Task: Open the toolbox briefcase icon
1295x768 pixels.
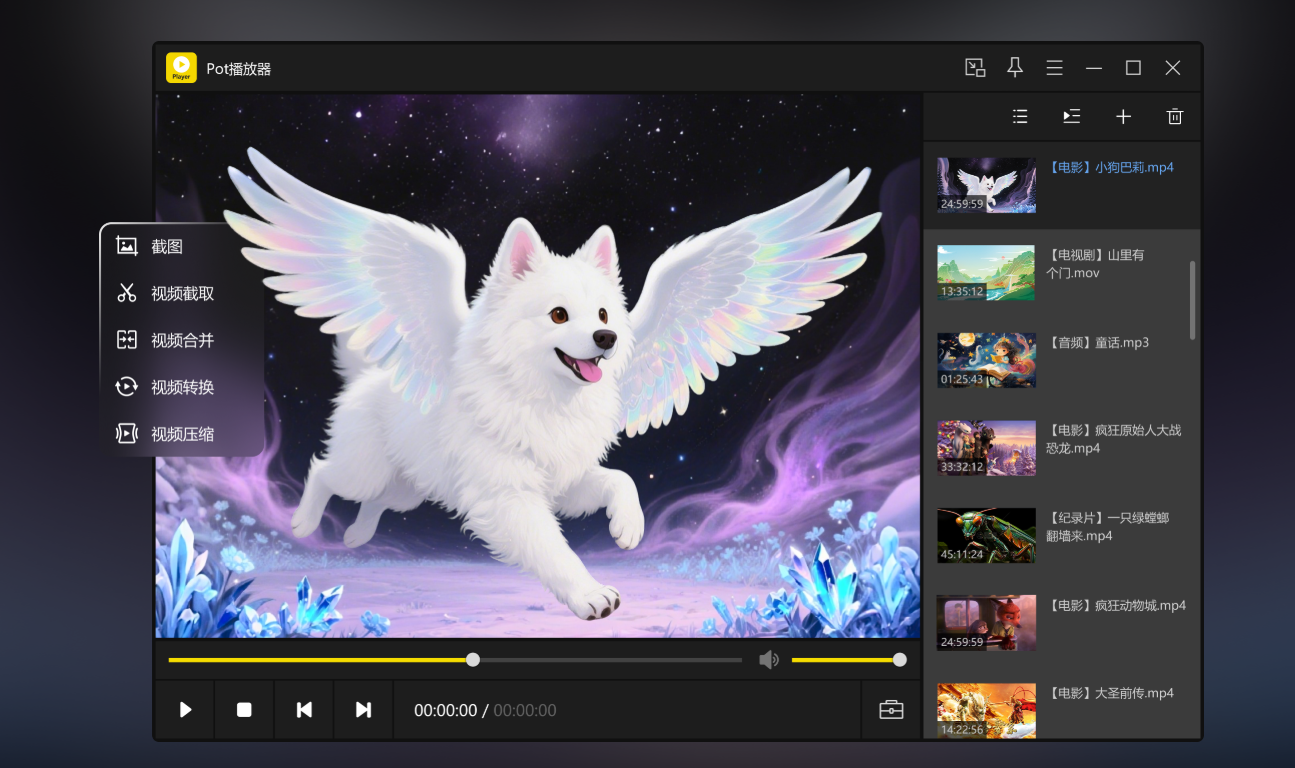Action: coord(891,710)
